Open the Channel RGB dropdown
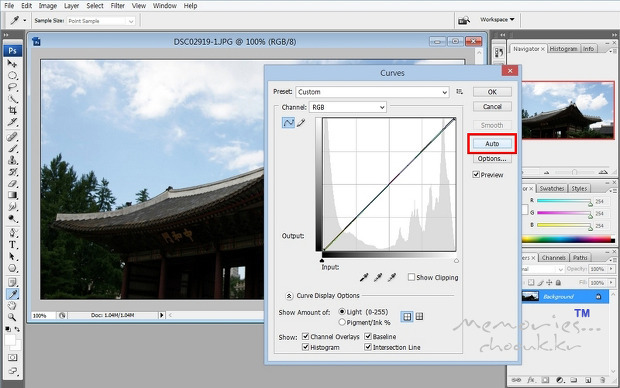 (348, 107)
